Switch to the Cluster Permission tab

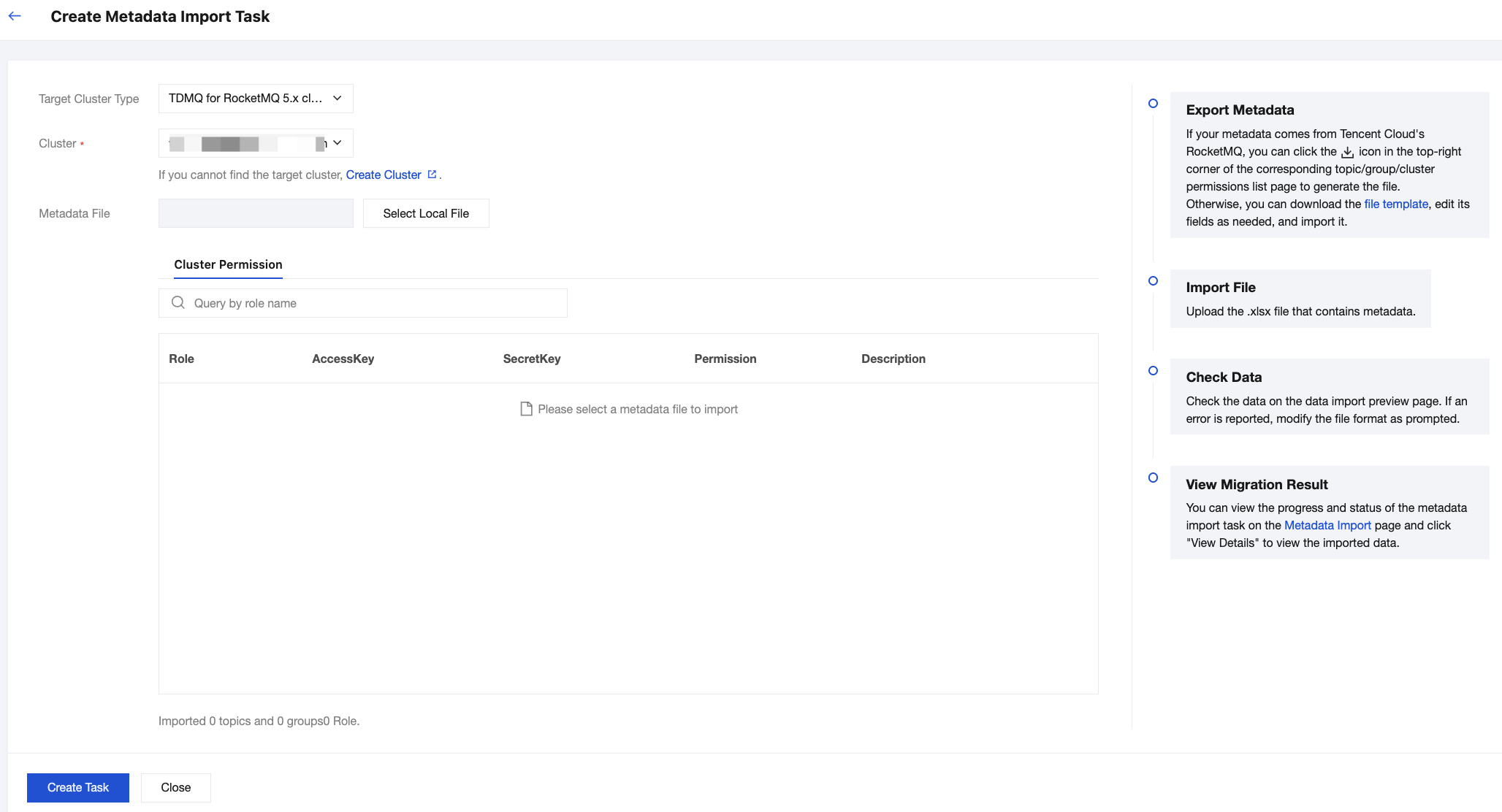228,265
